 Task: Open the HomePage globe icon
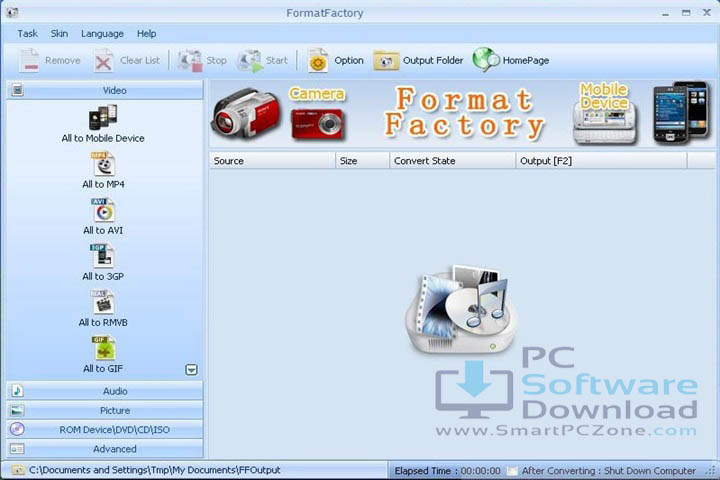(x=486, y=60)
